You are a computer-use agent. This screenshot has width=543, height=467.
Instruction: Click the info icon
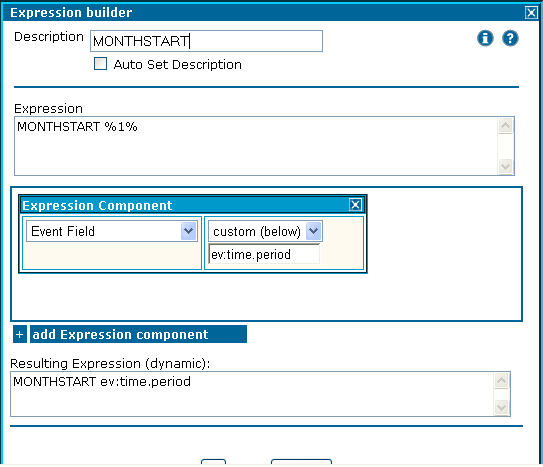coord(485,38)
